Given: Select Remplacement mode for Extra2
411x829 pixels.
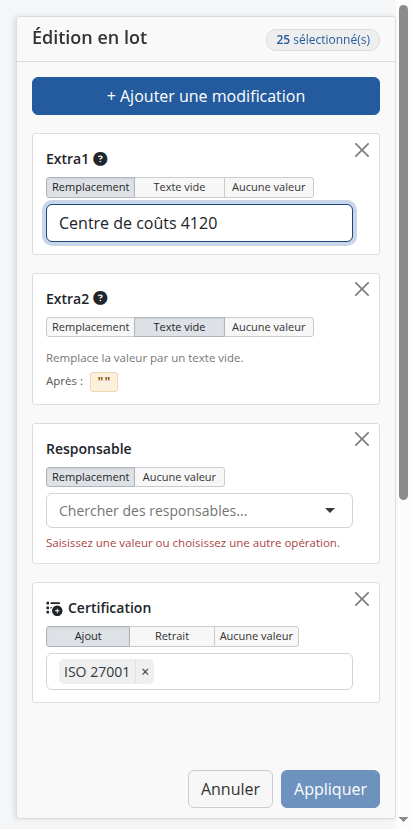Looking at the screenshot, I should 90,327.
